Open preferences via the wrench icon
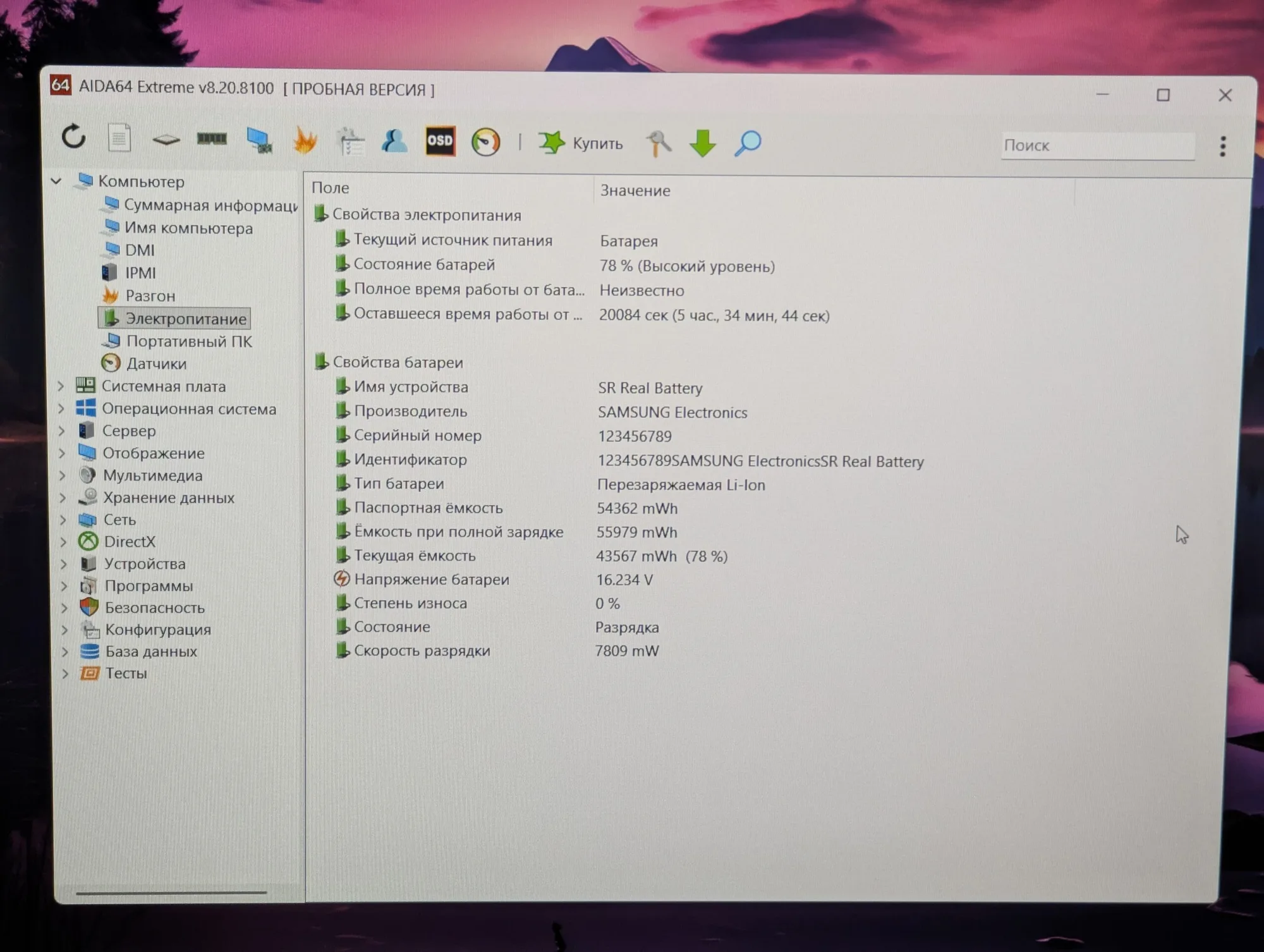1264x952 pixels. [x=658, y=143]
